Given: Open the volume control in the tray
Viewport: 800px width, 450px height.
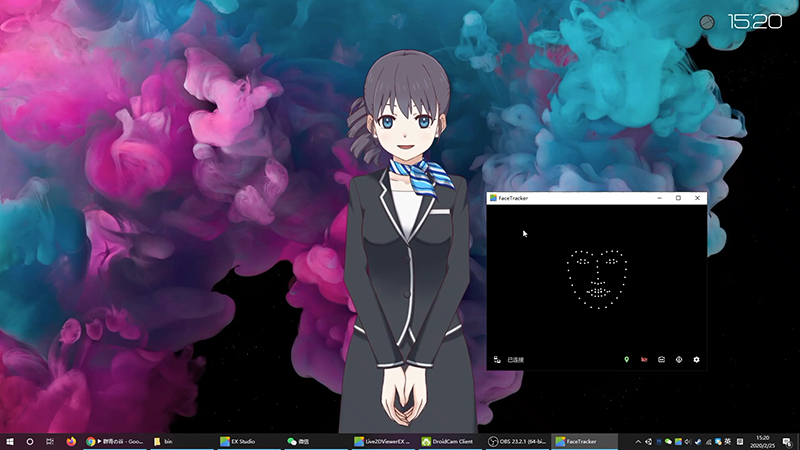Looking at the screenshot, I should [688, 442].
